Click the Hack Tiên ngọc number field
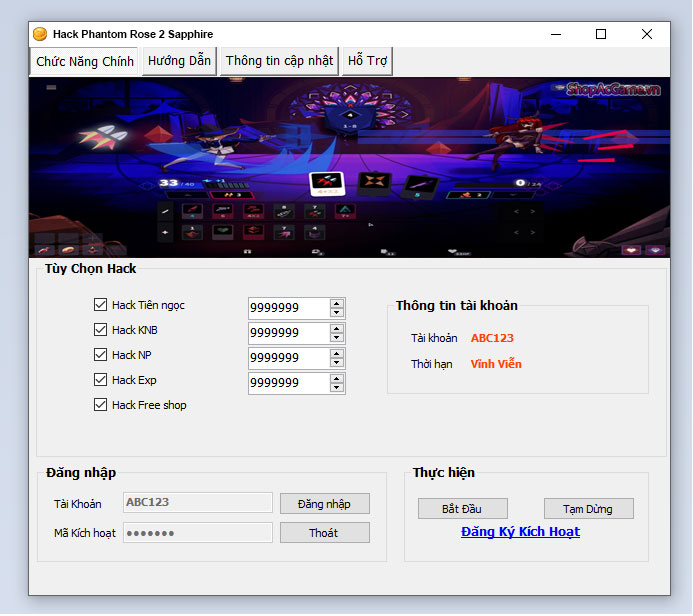The height and width of the screenshot is (616, 693). pyautogui.click(x=289, y=308)
